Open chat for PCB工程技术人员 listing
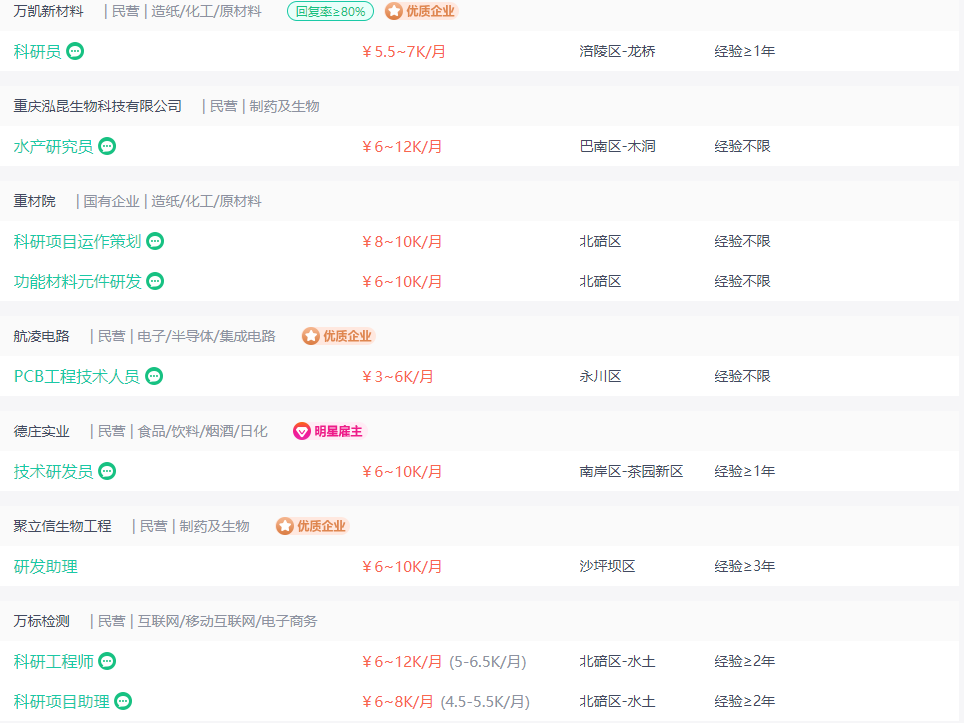 (x=154, y=376)
